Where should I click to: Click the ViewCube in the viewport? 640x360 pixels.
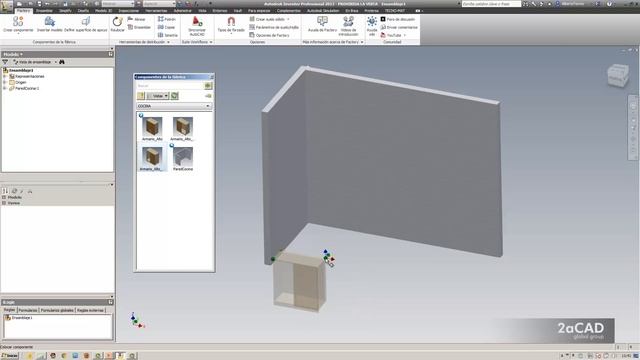click(x=618, y=76)
